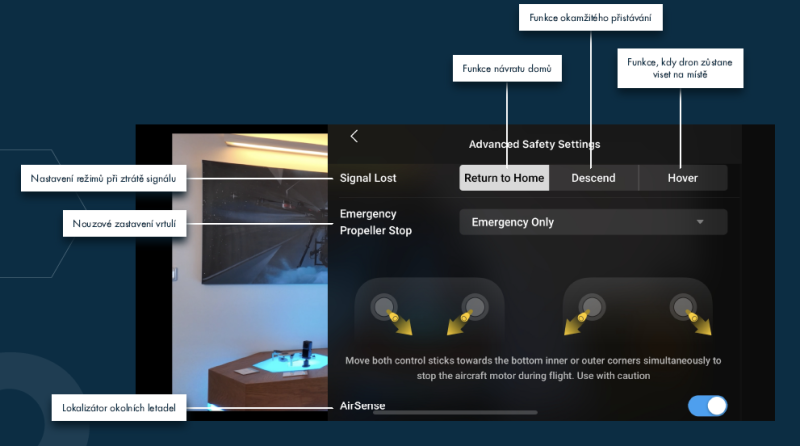
Task: Click the Emergency Propeller Stop label
Action: (375, 222)
